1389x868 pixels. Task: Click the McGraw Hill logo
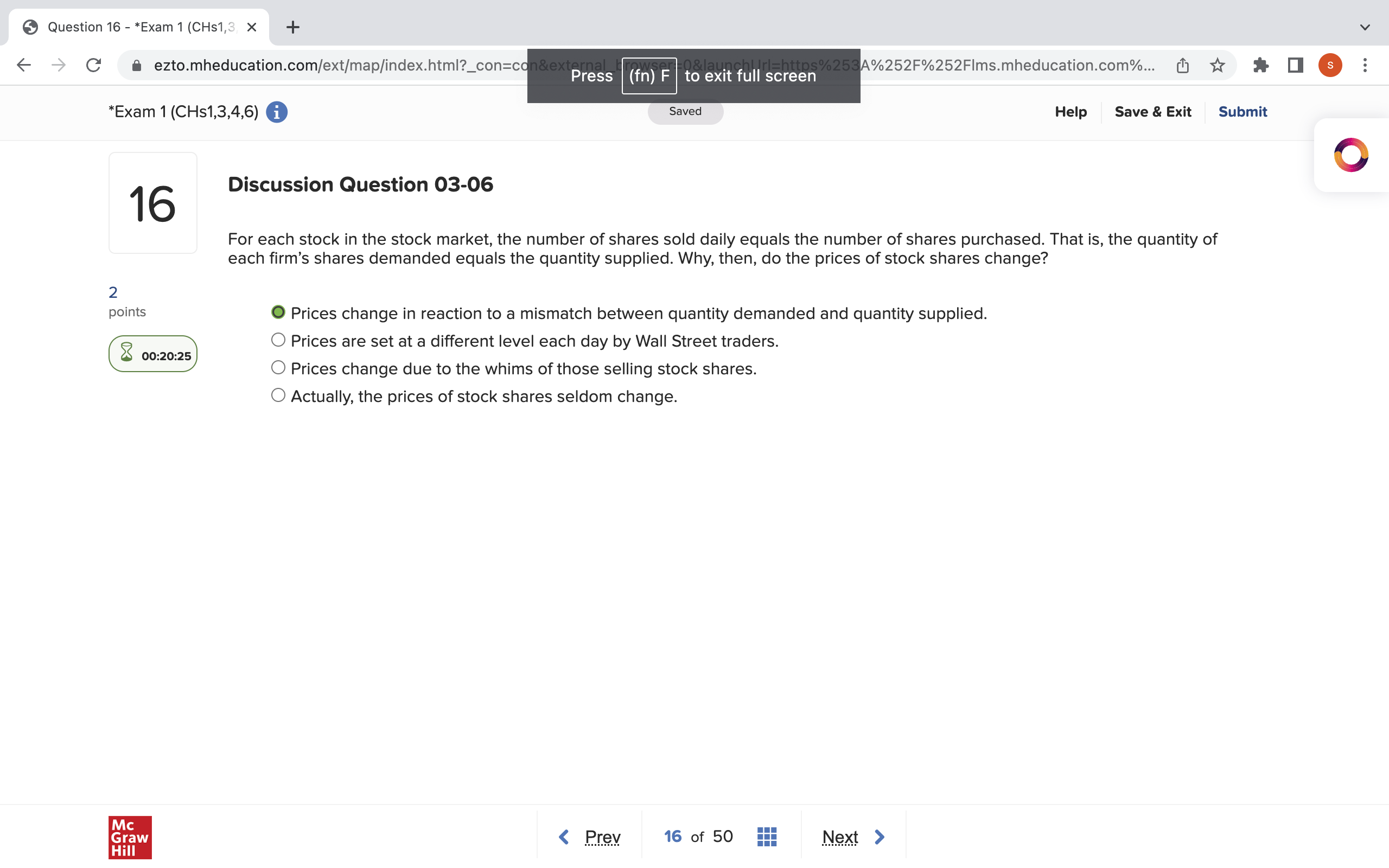point(129,838)
